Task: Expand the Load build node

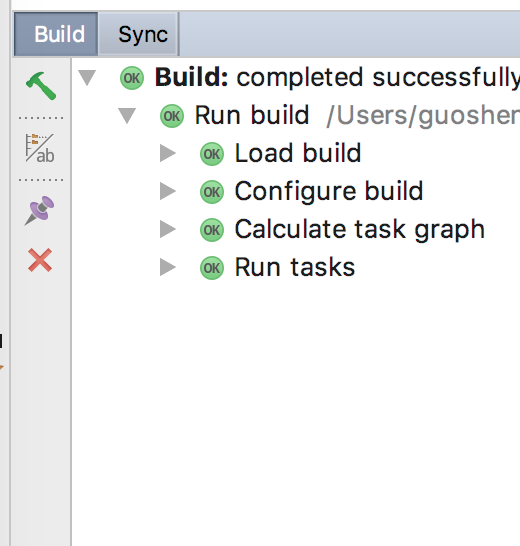Action: point(168,154)
